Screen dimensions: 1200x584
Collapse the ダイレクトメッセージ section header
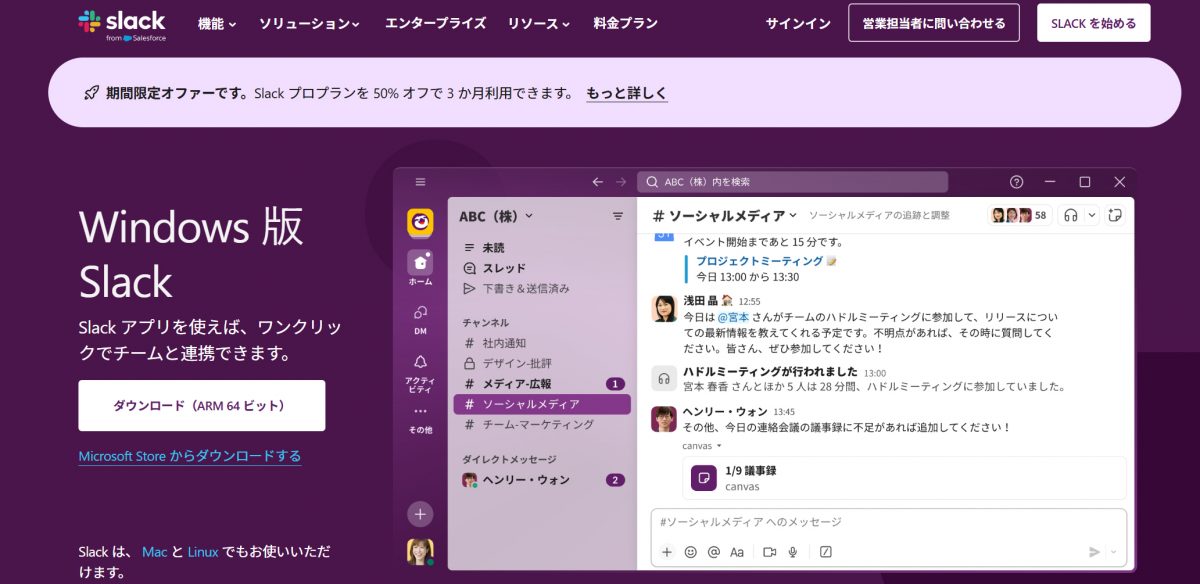509,459
